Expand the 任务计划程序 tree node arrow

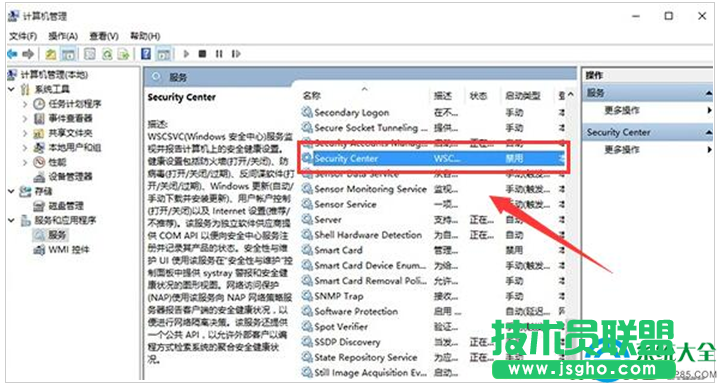[25, 104]
